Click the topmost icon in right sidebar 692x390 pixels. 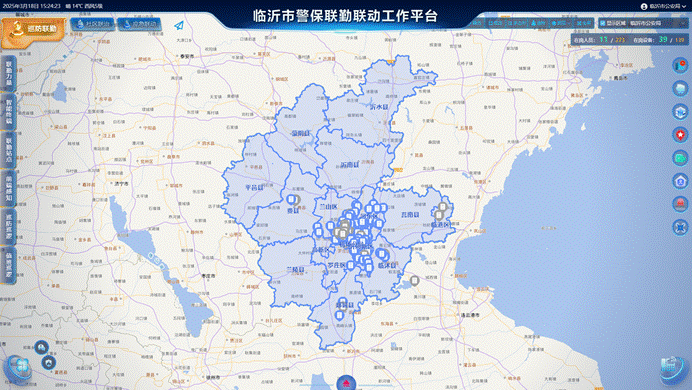[x=680, y=66]
